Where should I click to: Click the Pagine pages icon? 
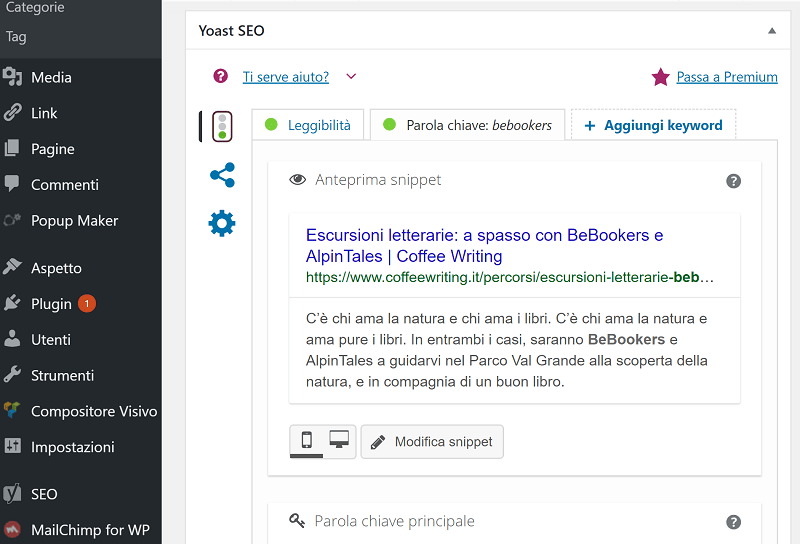(x=12, y=148)
